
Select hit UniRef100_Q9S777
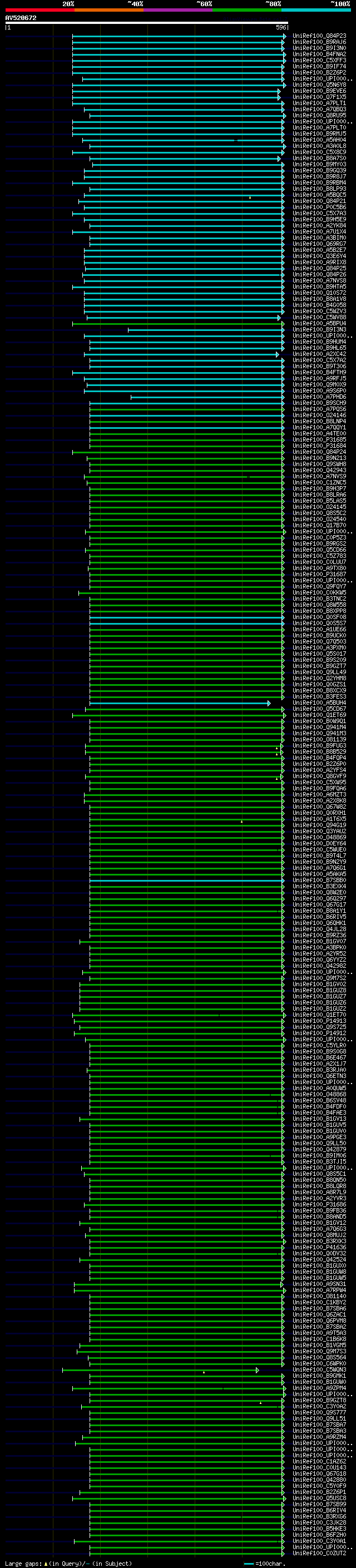point(319,1413)
